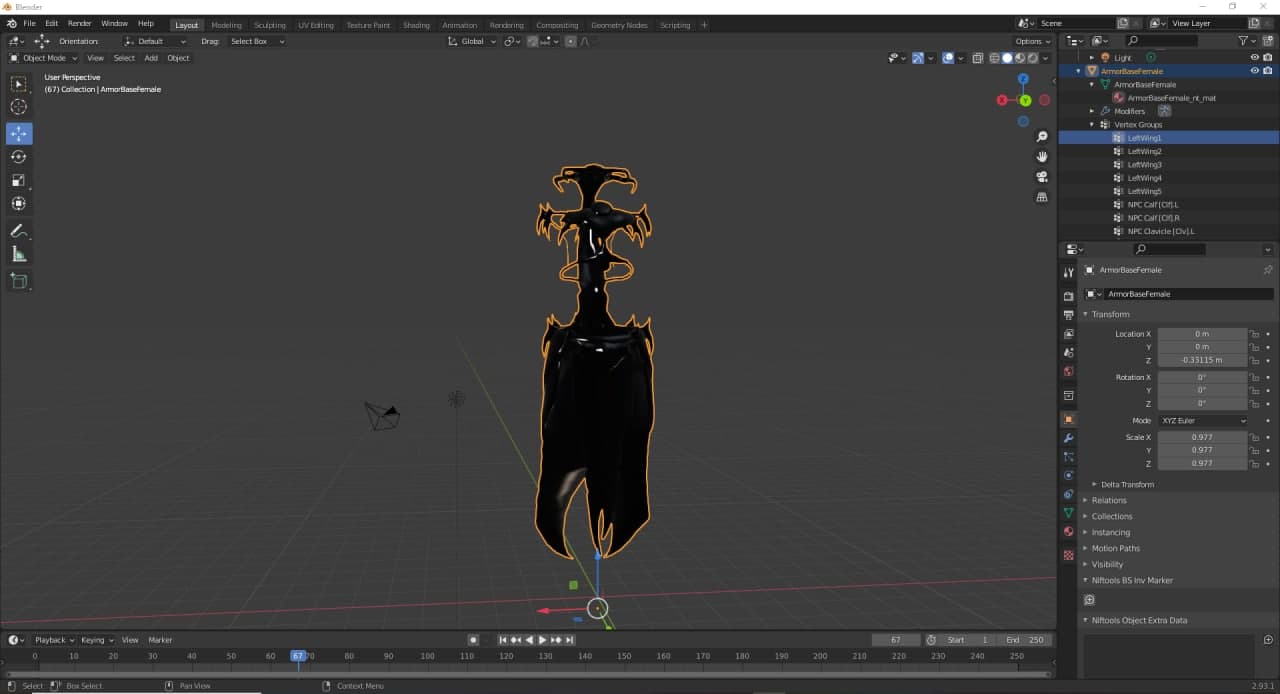Click the Scale X value slider

click(x=1202, y=437)
